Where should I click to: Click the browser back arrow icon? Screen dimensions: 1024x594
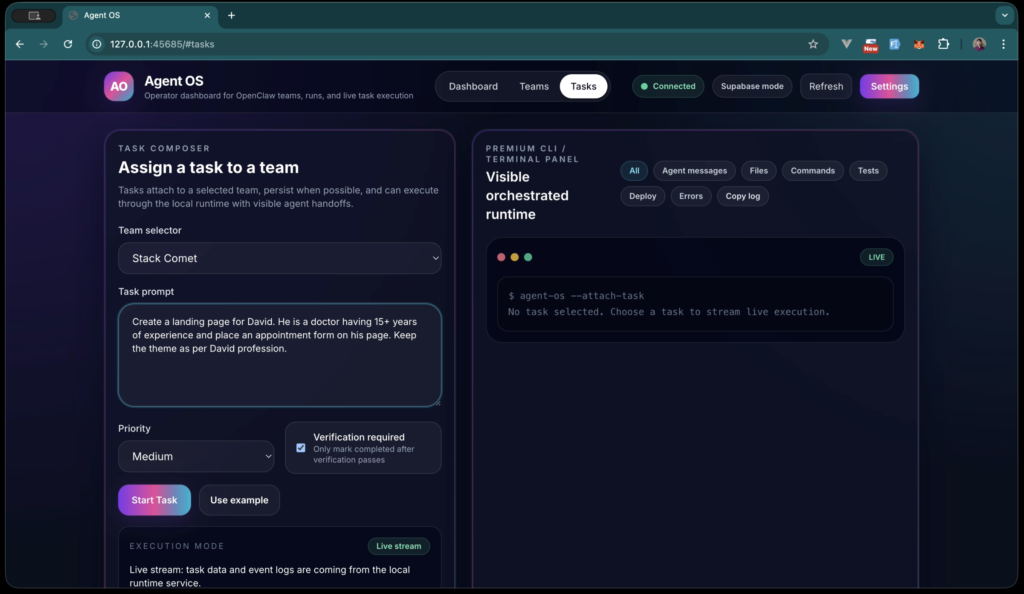(x=19, y=44)
